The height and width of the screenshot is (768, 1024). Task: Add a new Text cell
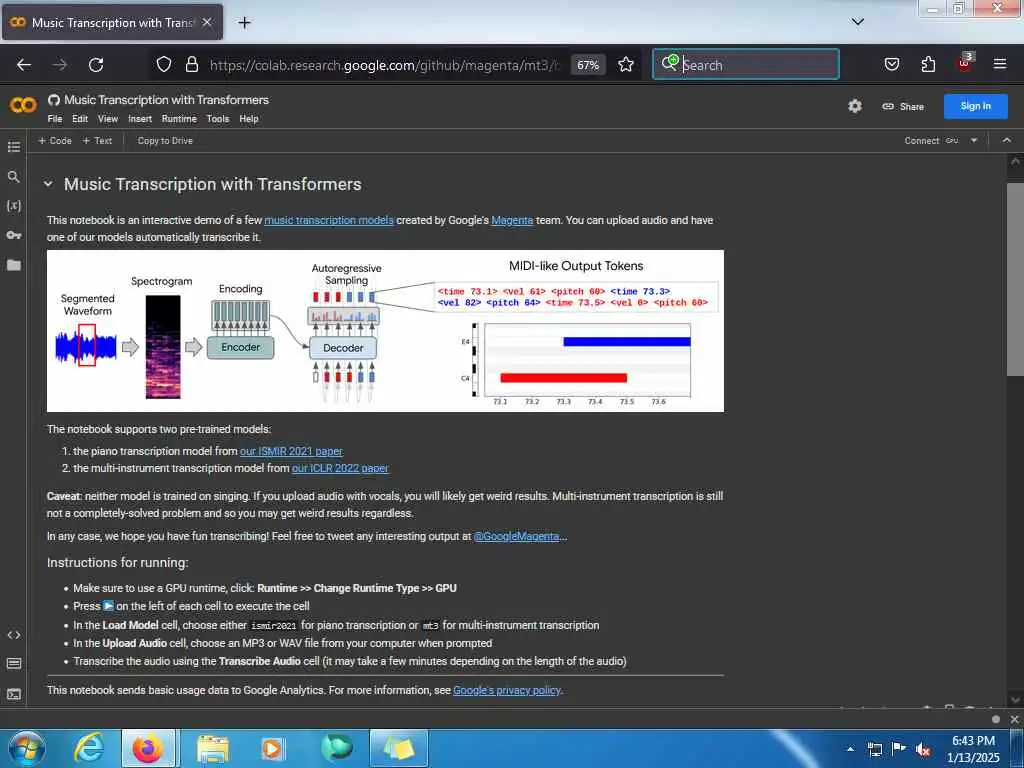point(97,140)
